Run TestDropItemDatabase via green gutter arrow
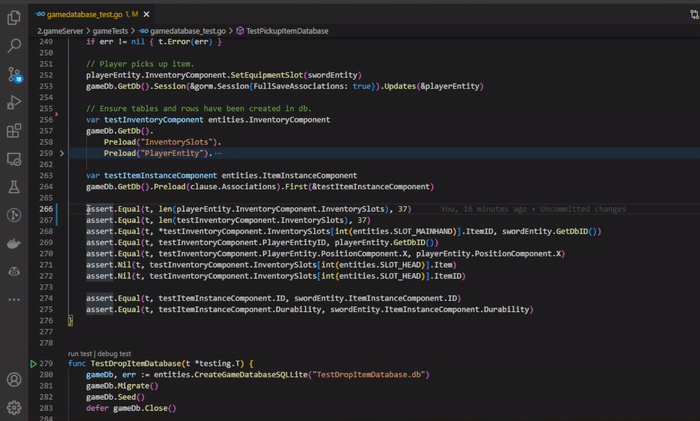Screen dimensions: 700x421 coord(33,363)
